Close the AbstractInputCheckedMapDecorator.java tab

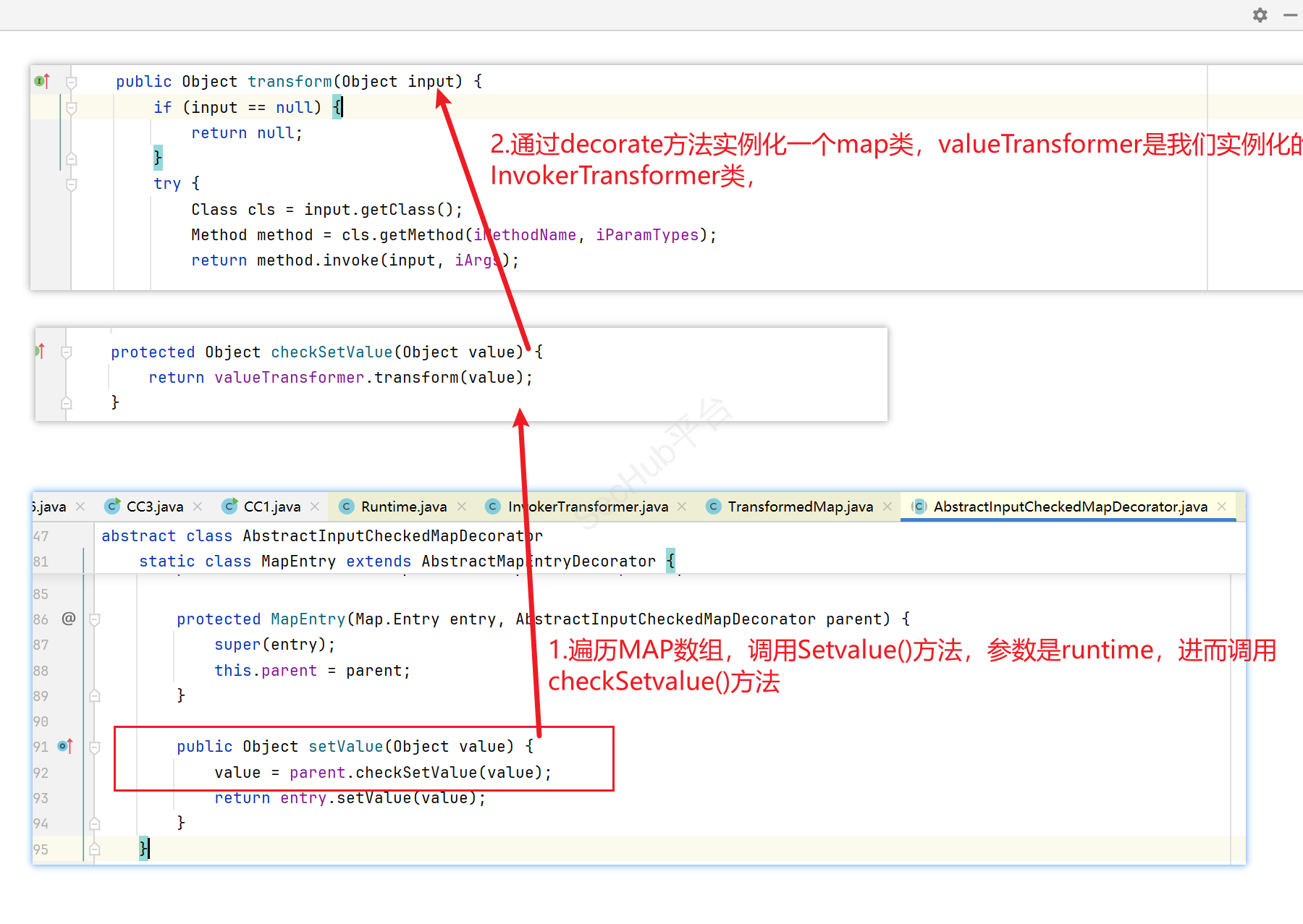click(x=1222, y=506)
